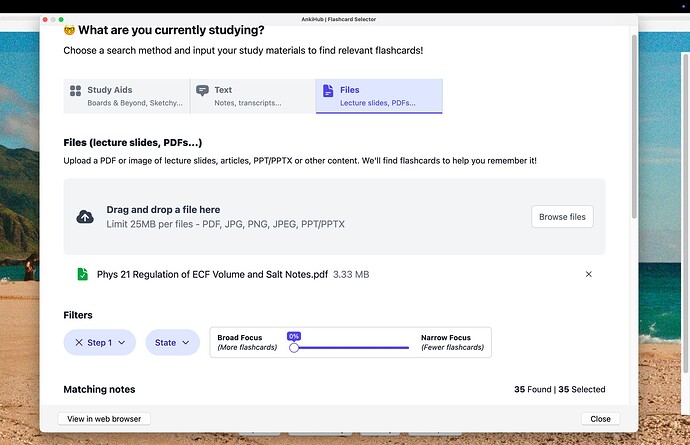Switch to the Study Aids tab
This screenshot has height=445, width=690.
126,96
